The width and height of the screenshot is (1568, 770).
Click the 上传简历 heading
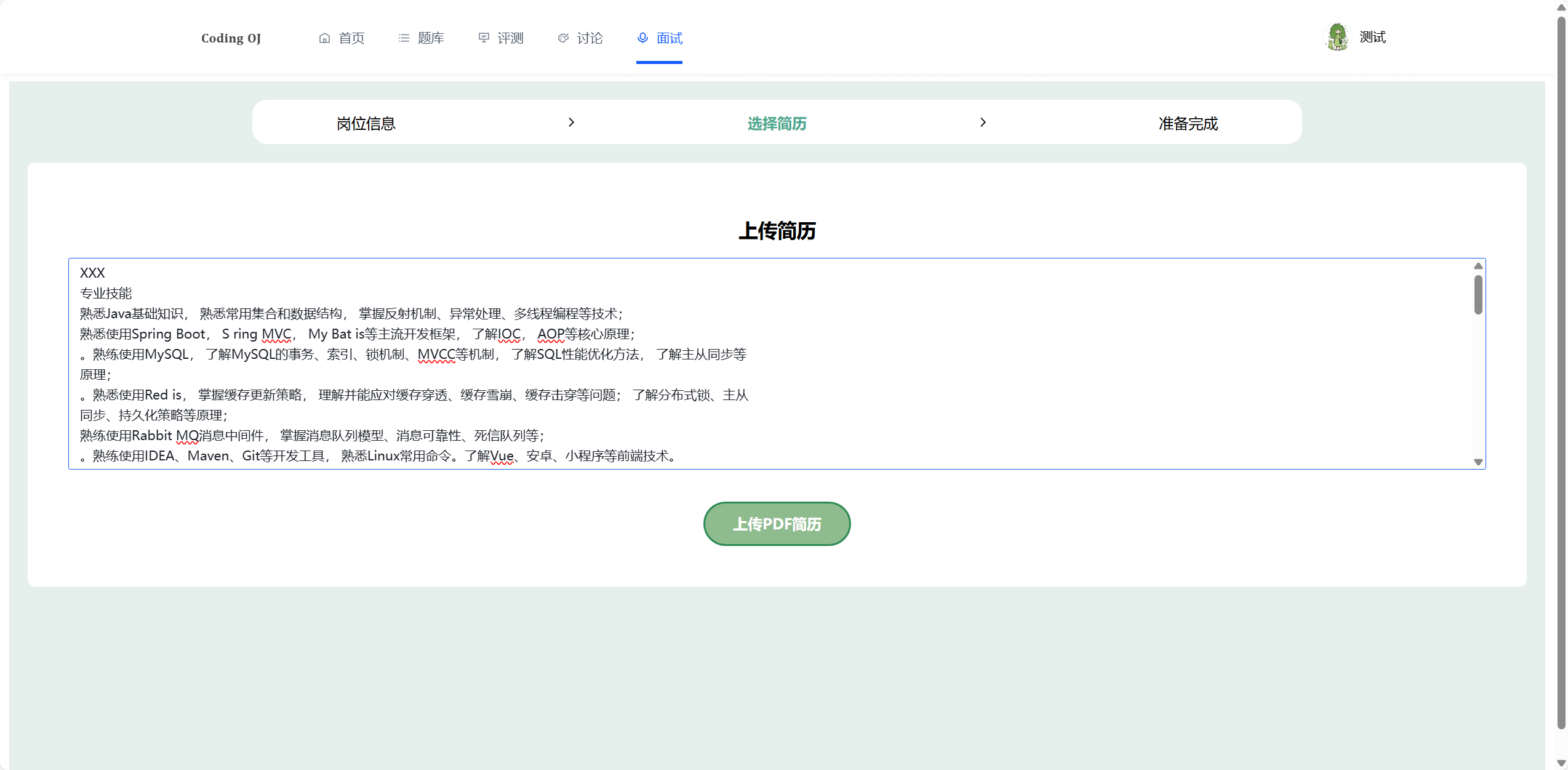pos(777,231)
